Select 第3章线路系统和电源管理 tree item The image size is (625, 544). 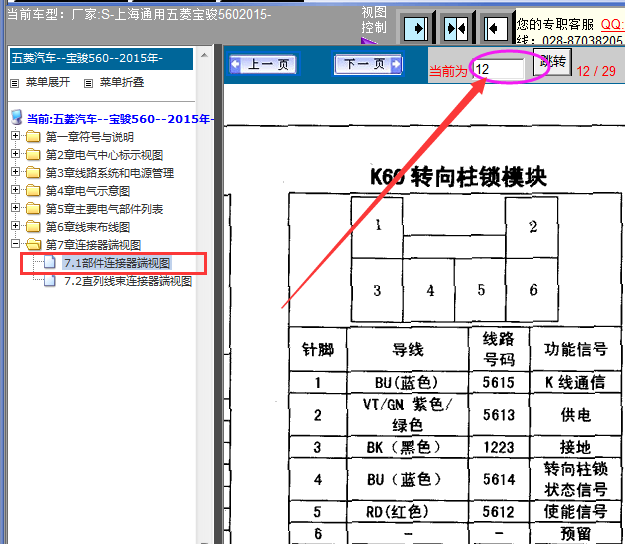[110, 173]
